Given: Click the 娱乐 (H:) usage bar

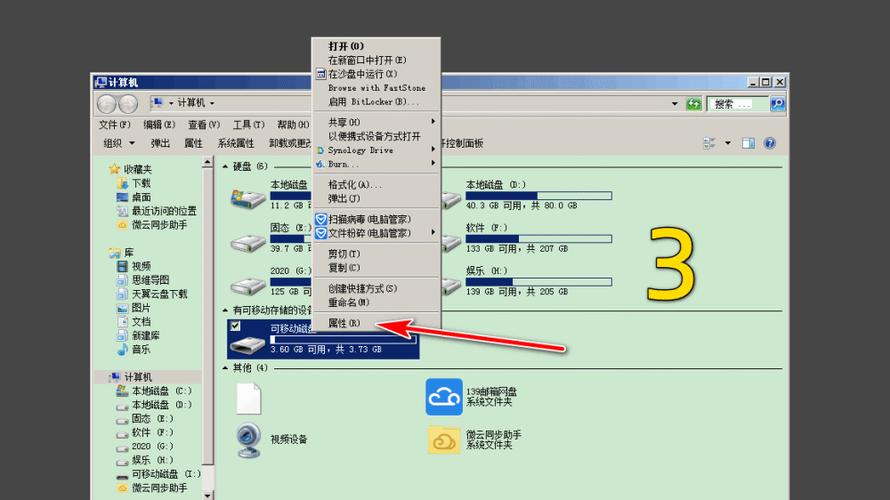Looking at the screenshot, I should tap(539, 282).
